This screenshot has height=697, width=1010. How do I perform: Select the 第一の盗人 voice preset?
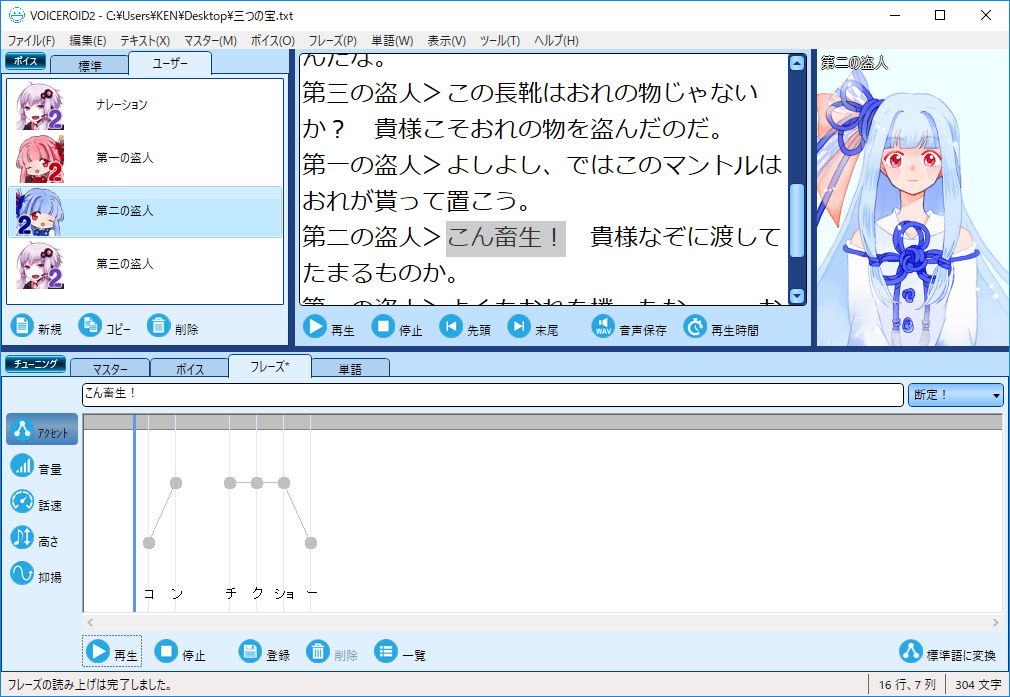(x=145, y=158)
